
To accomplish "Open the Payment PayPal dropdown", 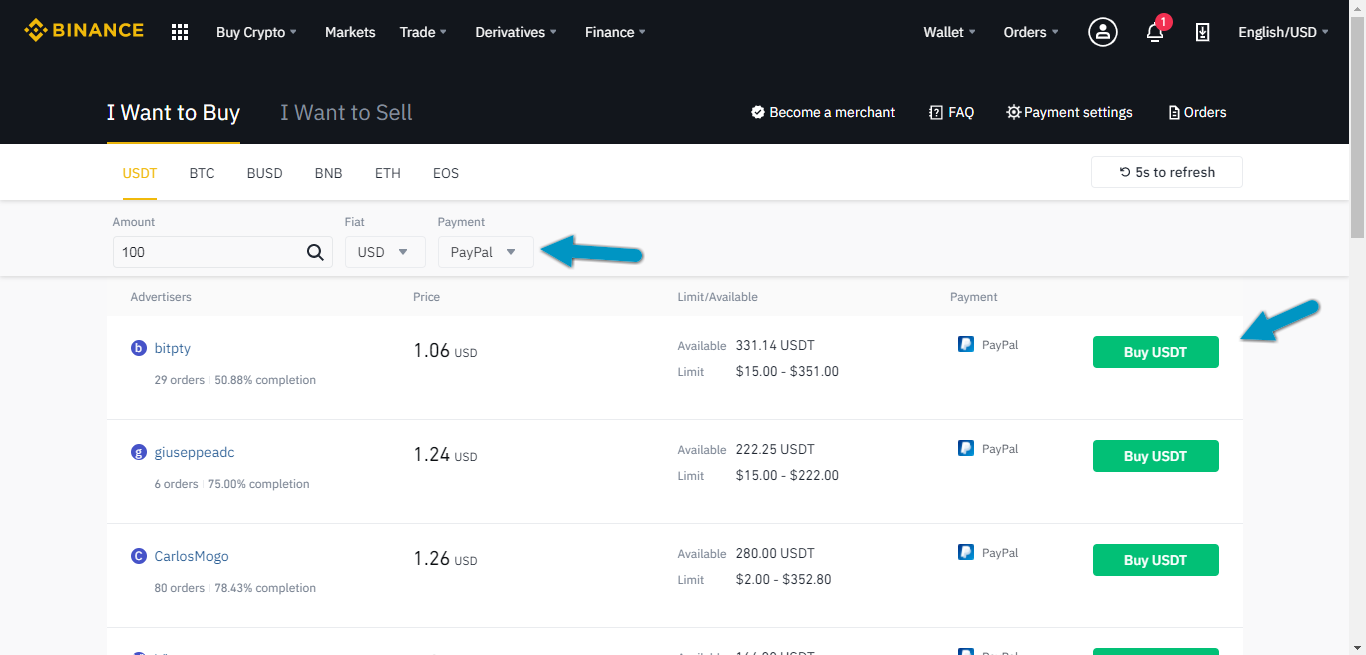I will coord(486,252).
